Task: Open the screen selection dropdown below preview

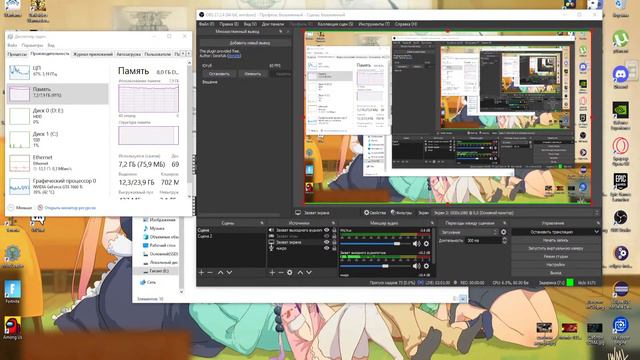Action: 516,213
